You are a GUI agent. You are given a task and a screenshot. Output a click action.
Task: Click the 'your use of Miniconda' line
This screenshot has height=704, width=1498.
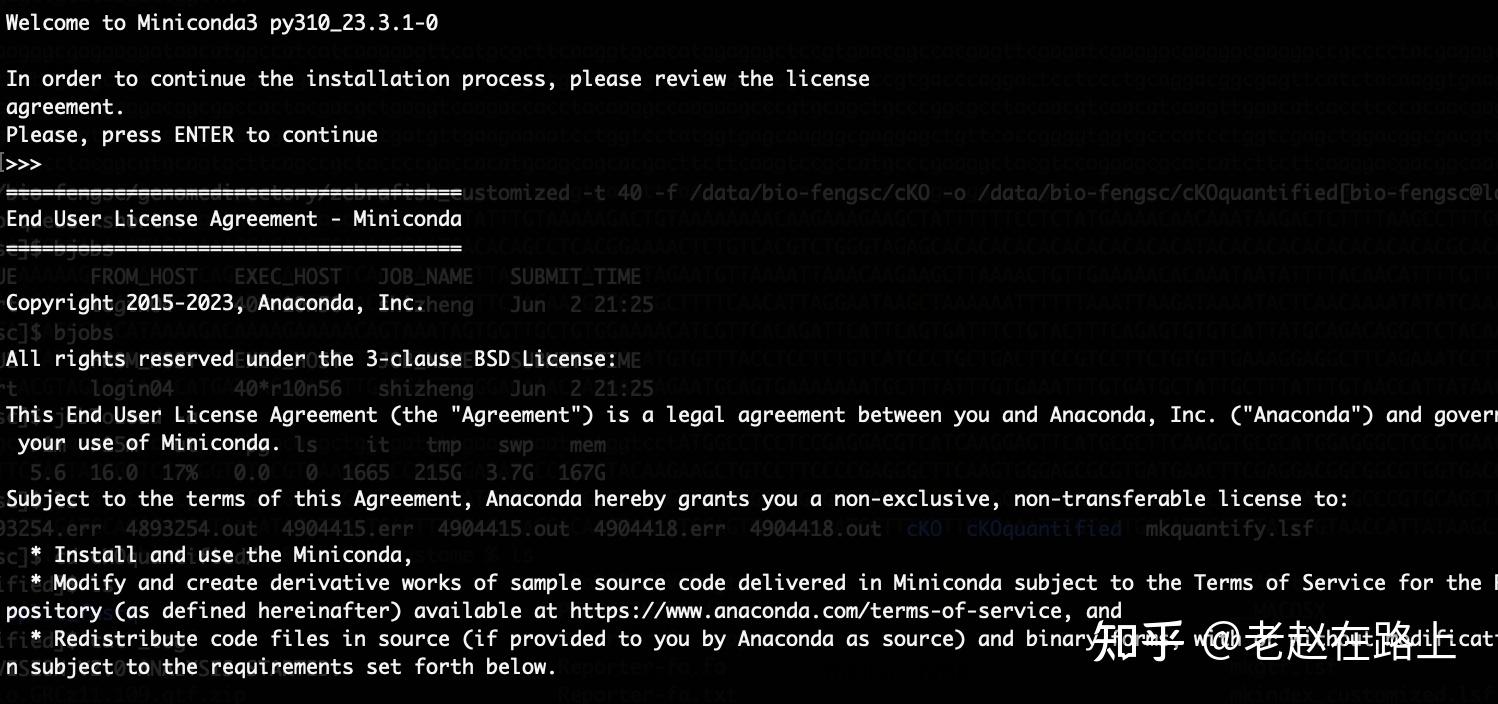click(x=149, y=443)
